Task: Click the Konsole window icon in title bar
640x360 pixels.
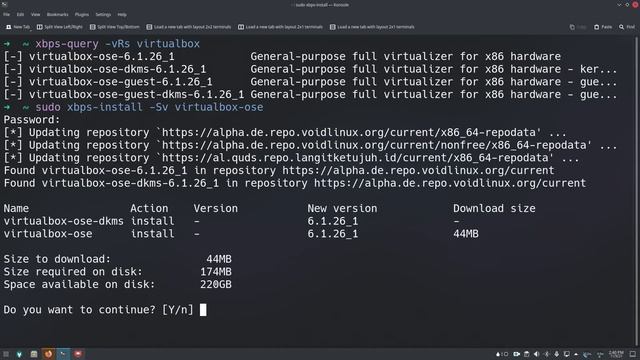Action: (x=4, y=4)
